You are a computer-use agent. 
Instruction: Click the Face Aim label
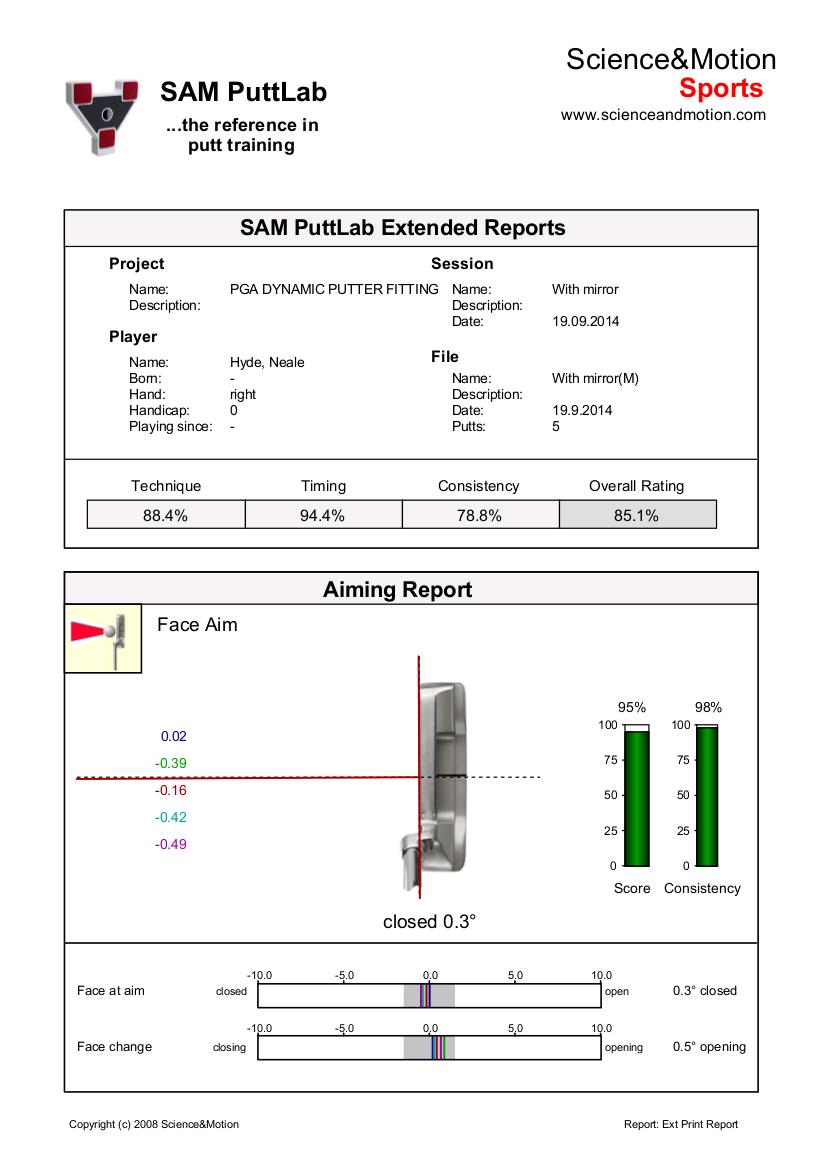click(x=197, y=625)
